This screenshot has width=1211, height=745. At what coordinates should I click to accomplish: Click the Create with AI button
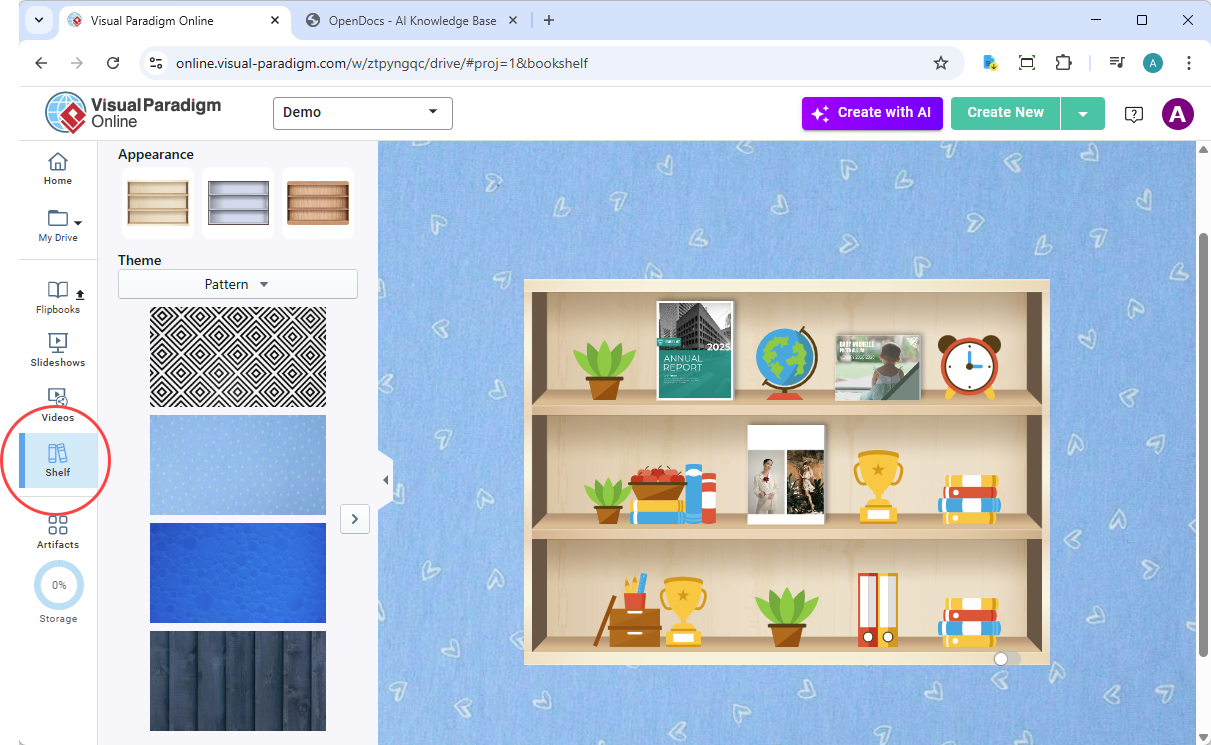(x=872, y=113)
